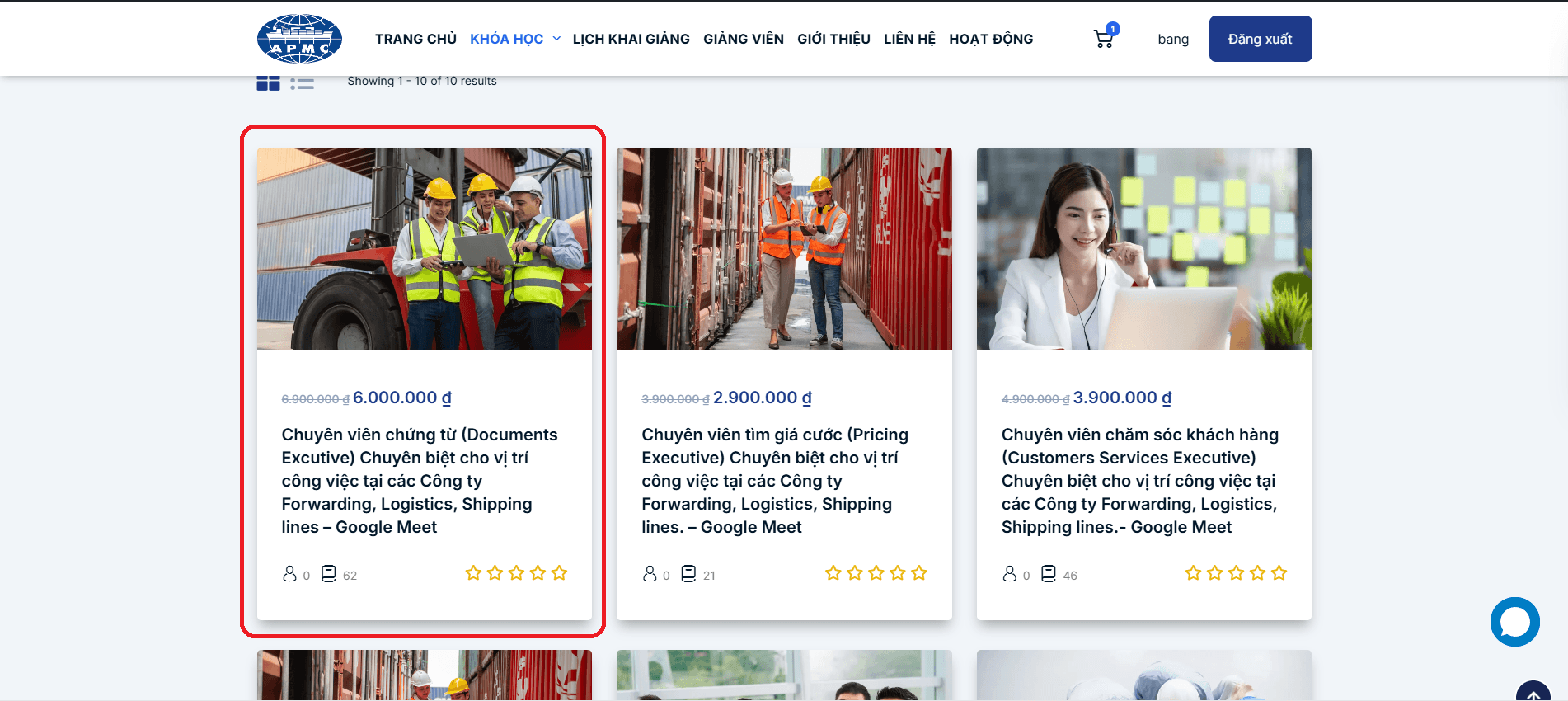
Task: Go to TRANG CHỦ page
Action: (415, 39)
